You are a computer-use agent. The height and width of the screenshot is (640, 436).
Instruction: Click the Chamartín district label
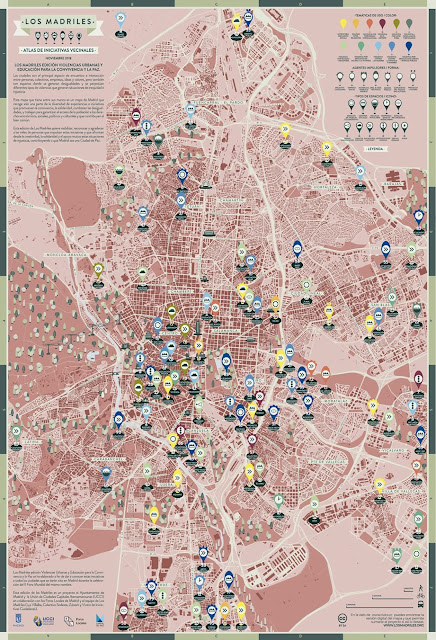click(x=231, y=200)
